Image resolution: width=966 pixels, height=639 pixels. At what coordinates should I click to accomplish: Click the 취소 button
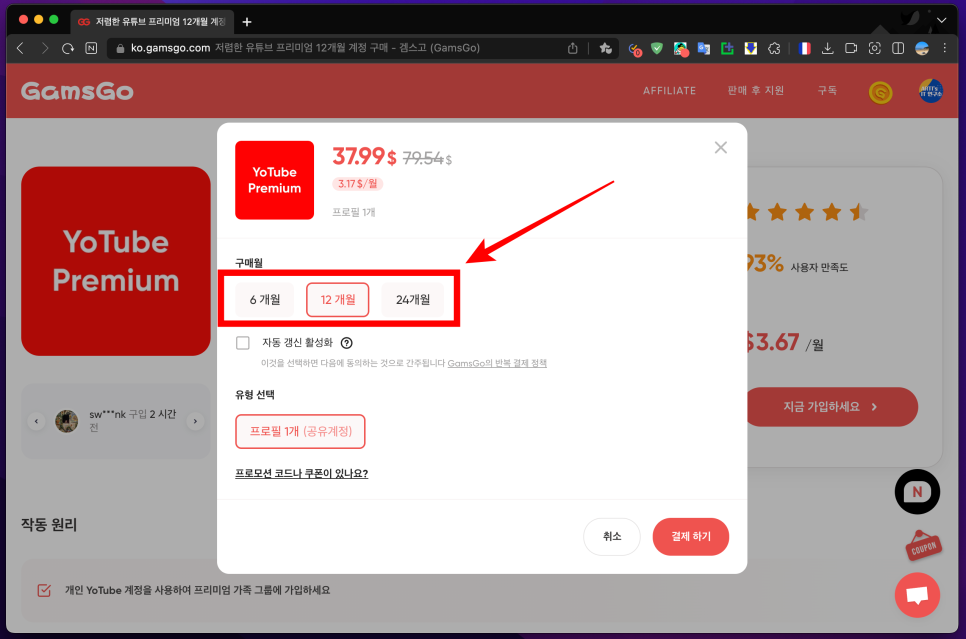612,536
